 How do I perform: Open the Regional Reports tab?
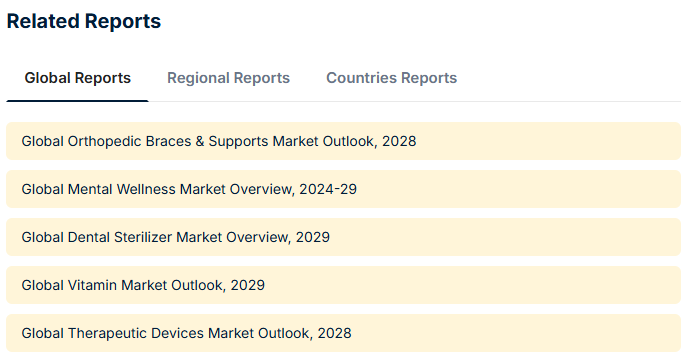(x=228, y=78)
